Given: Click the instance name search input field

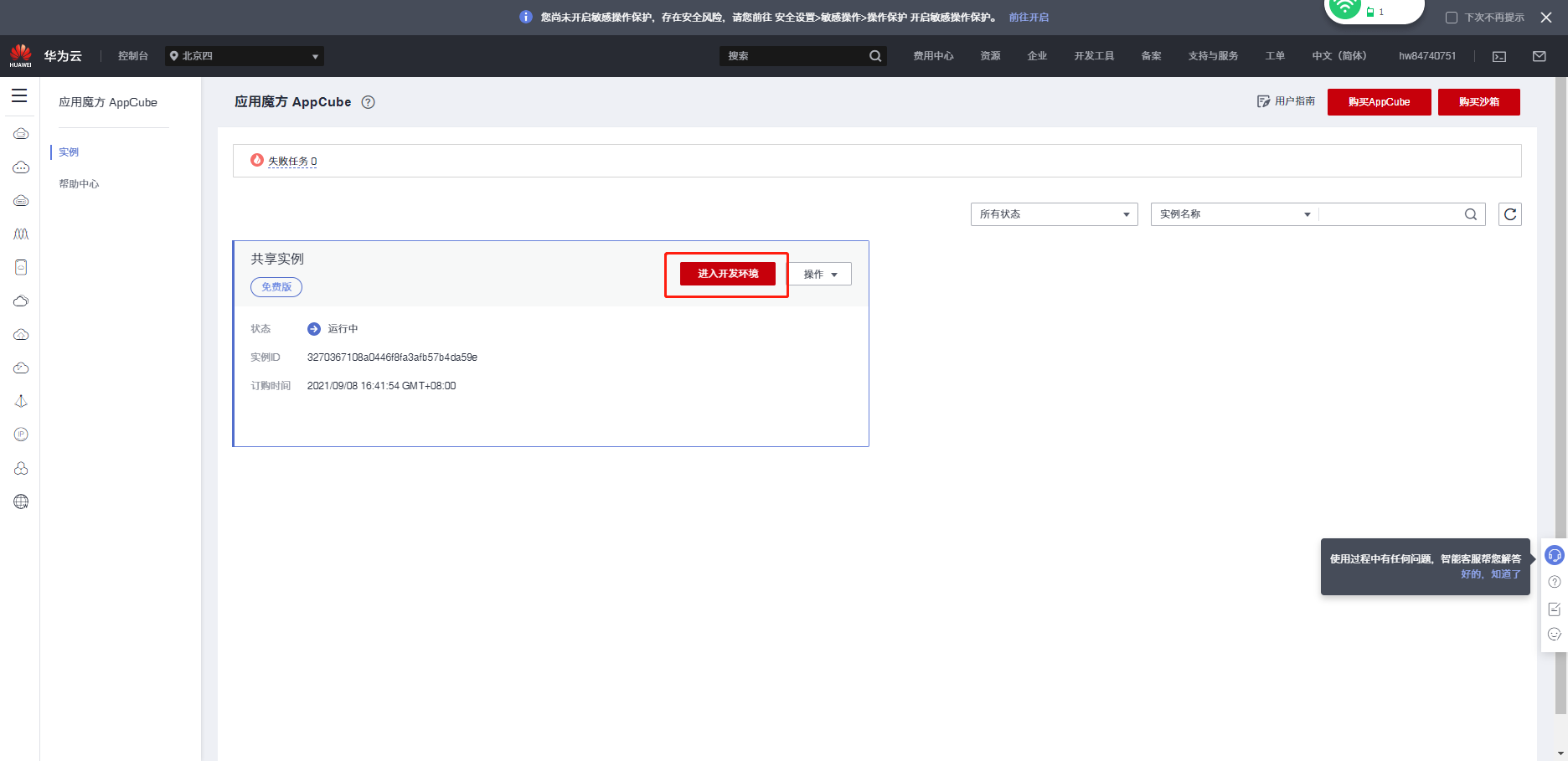Looking at the screenshot, I should (1390, 214).
